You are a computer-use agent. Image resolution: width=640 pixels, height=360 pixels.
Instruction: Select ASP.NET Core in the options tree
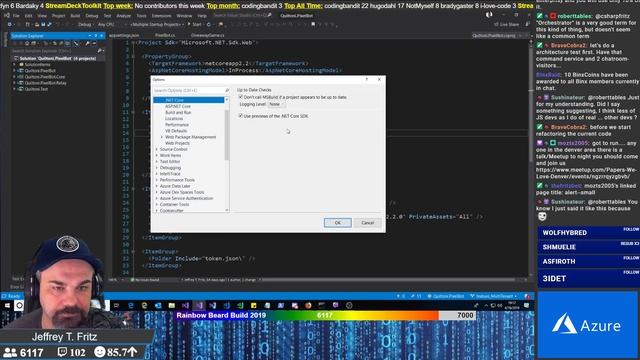click(x=178, y=106)
